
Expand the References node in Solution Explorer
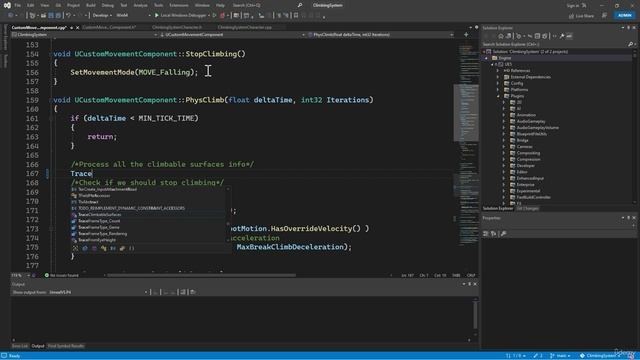pyautogui.click(x=498, y=71)
